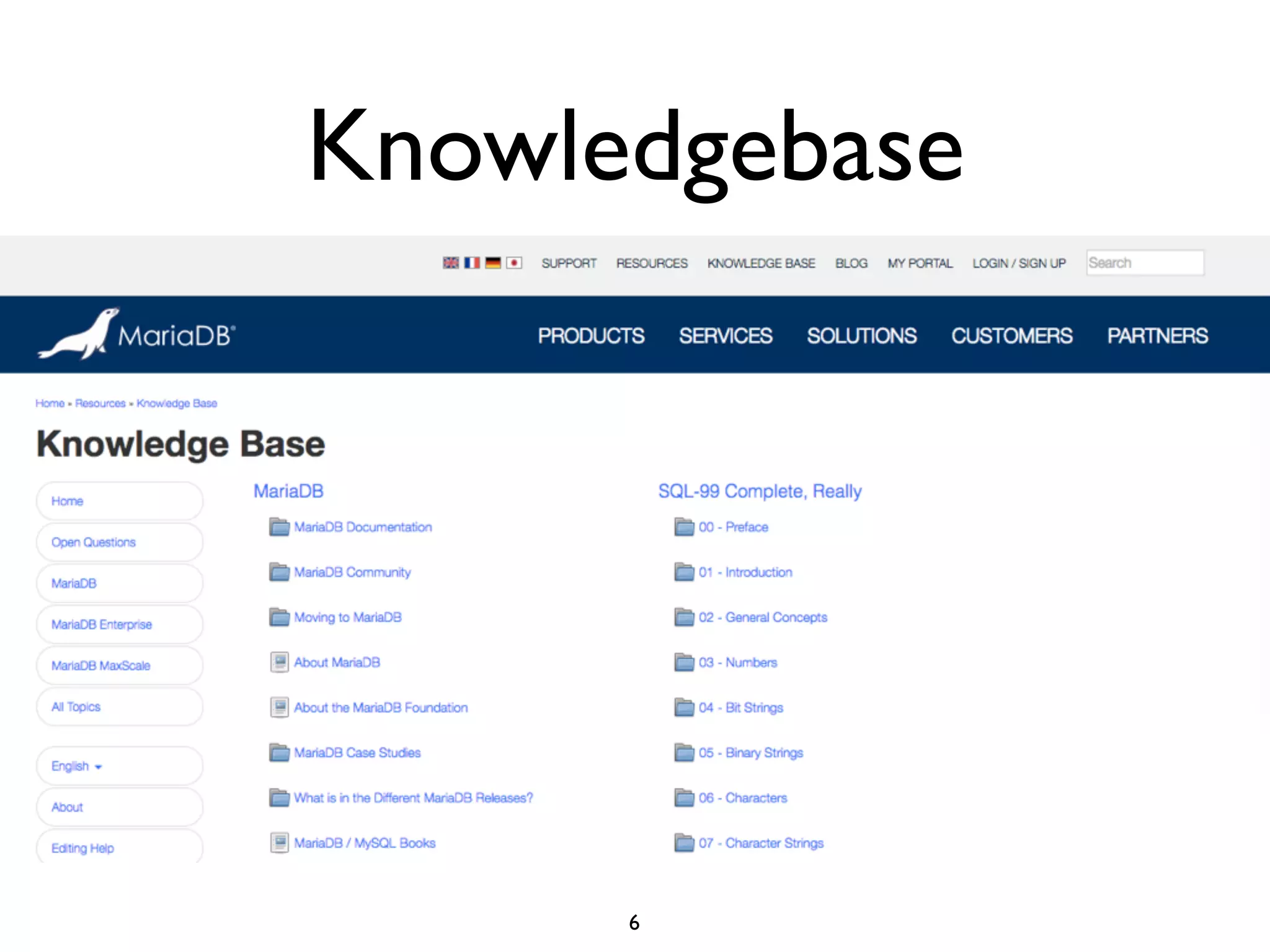Open the MariaDB Community folder icon
Image resolution: width=1270 pixels, height=952 pixels.
[280, 572]
